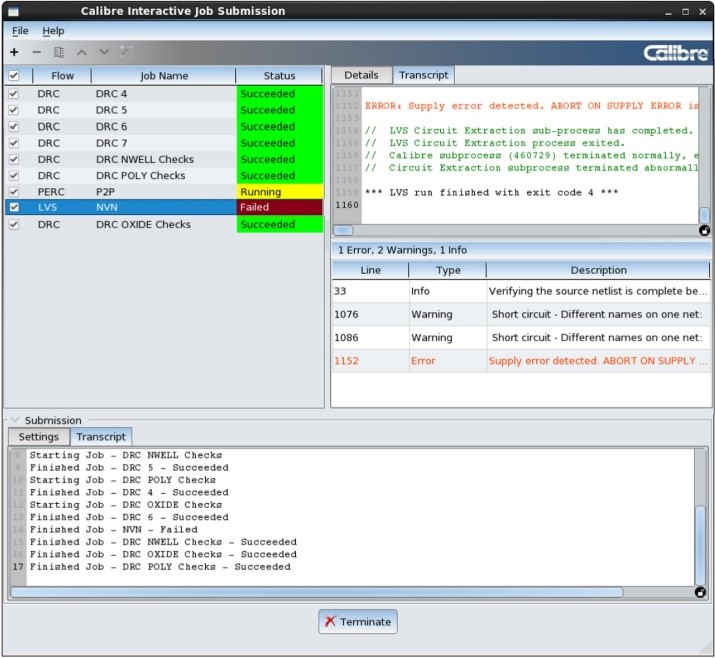
Task: Select the Submission Transcript tab
Action: coord(101,437)
